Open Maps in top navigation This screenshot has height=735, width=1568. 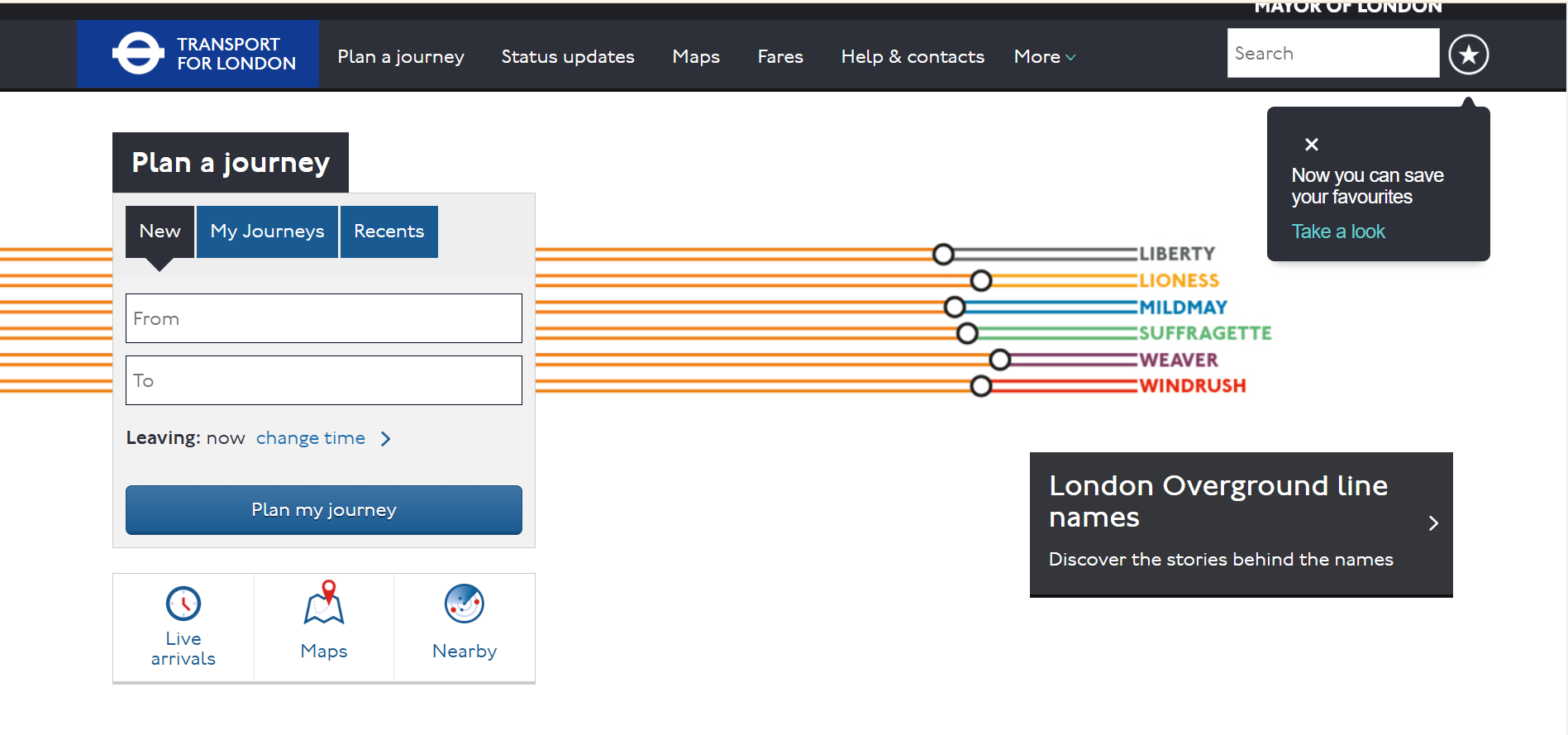coord(696,56)
